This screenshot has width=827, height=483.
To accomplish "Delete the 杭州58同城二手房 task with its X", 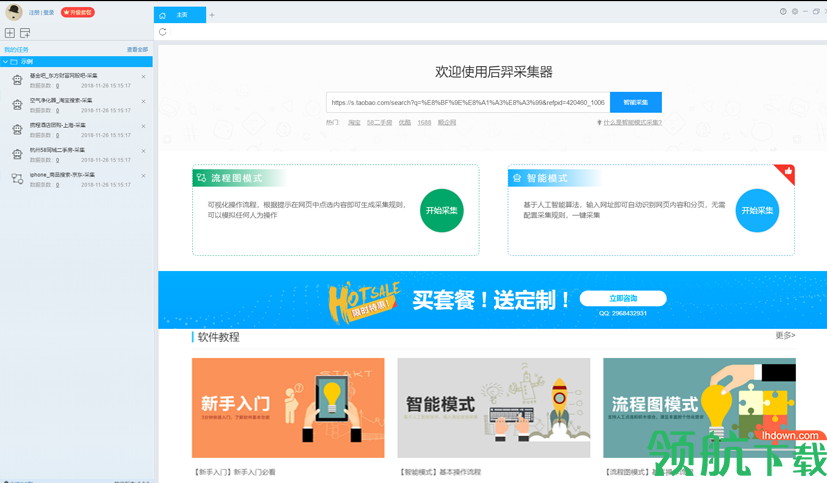I will point(143,151).
